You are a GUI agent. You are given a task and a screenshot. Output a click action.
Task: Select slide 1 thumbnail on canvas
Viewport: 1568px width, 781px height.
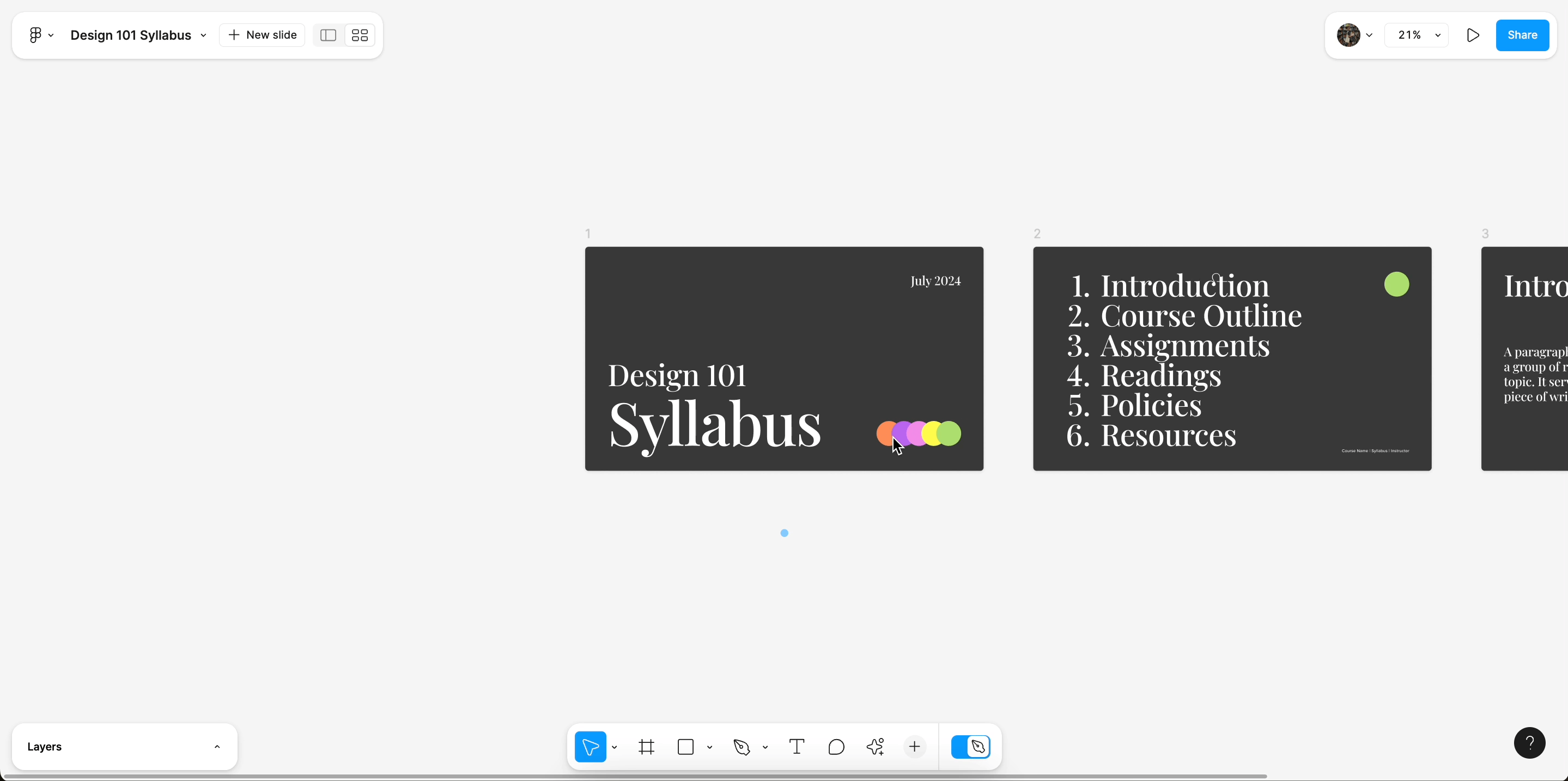(784, 358)
